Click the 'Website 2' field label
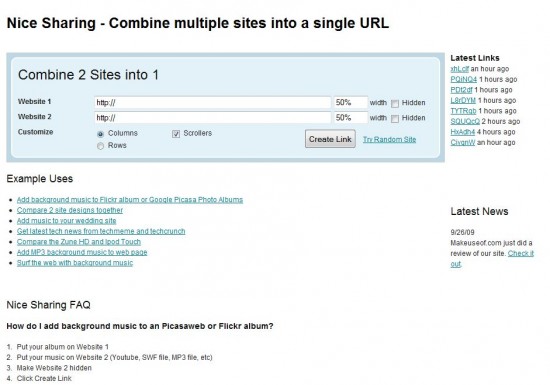Viewport: 550px width, 385px height. [x=34, y=116]
